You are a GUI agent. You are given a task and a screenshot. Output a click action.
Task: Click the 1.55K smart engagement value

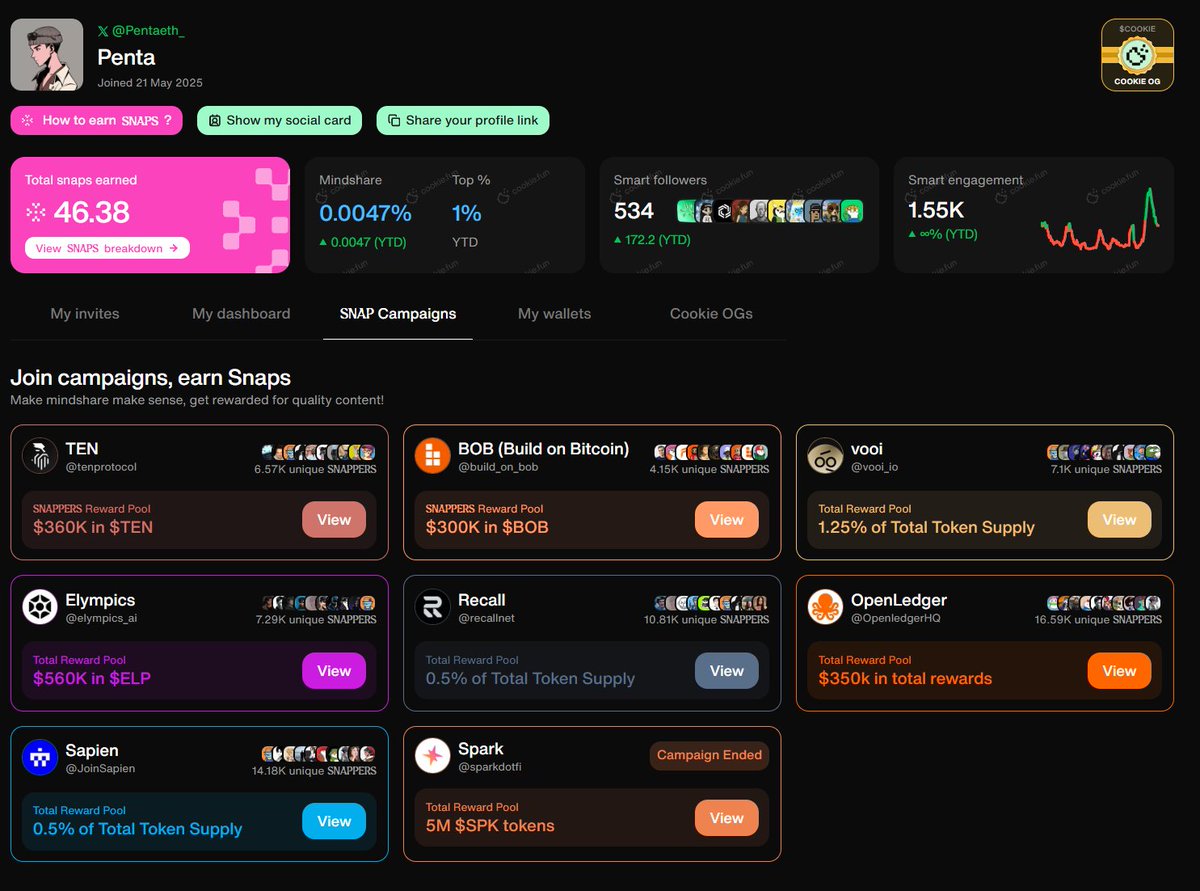coord(936,210)
